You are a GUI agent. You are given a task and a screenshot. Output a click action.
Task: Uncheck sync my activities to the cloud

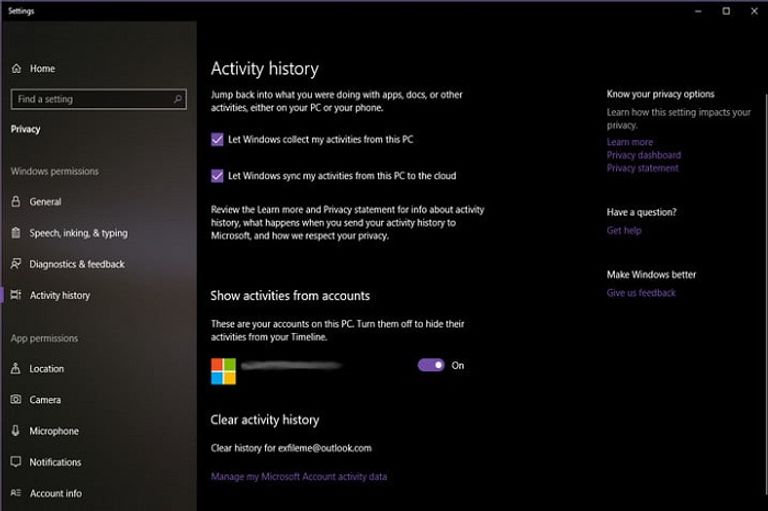pos(217,176)
